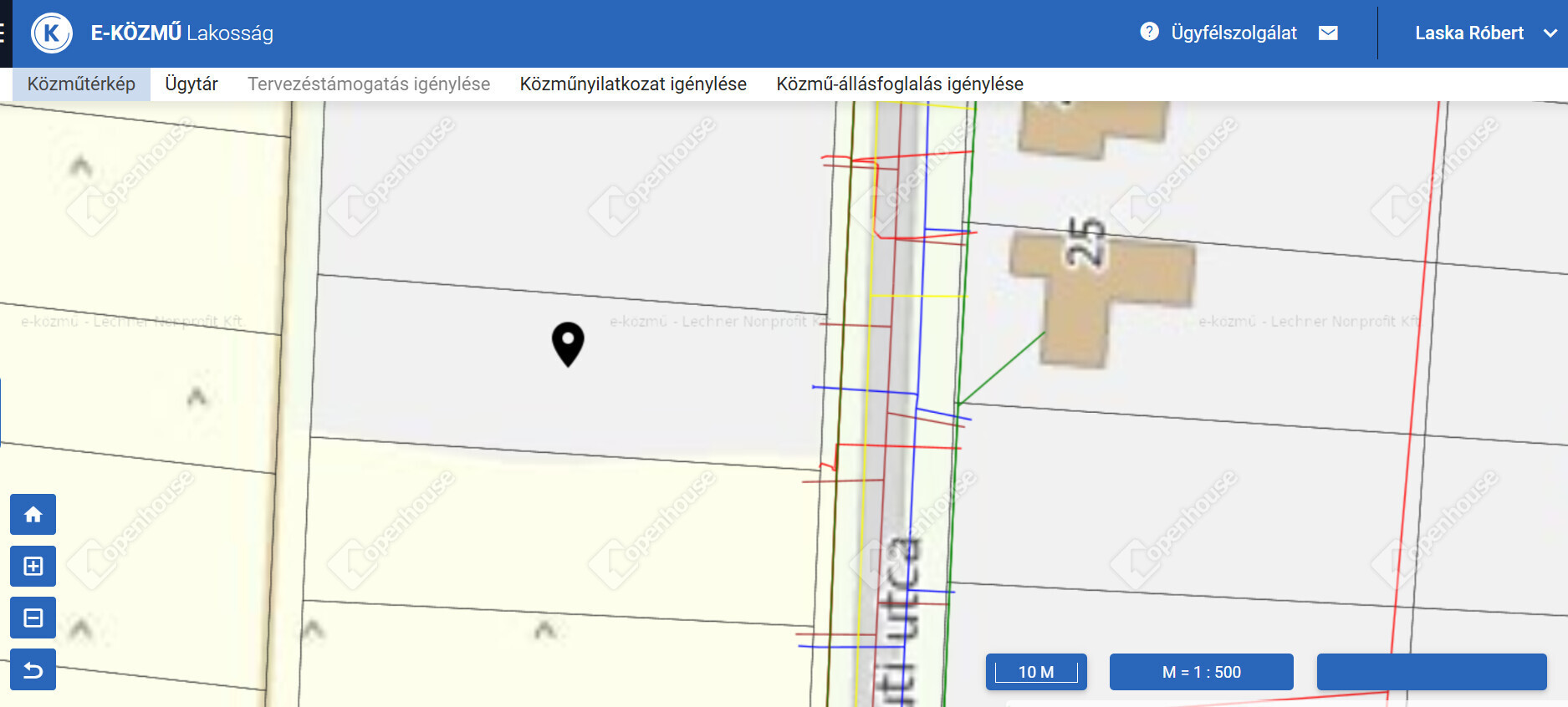Open the hamburger menu at the top-left edge

click(x=4, y=33)
